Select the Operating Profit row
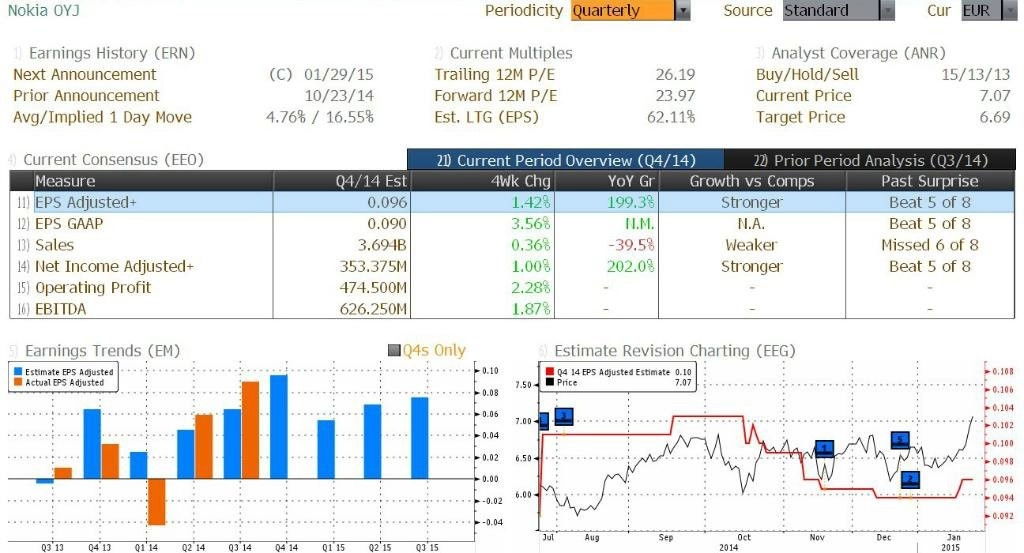 click(x=513, y=288)
